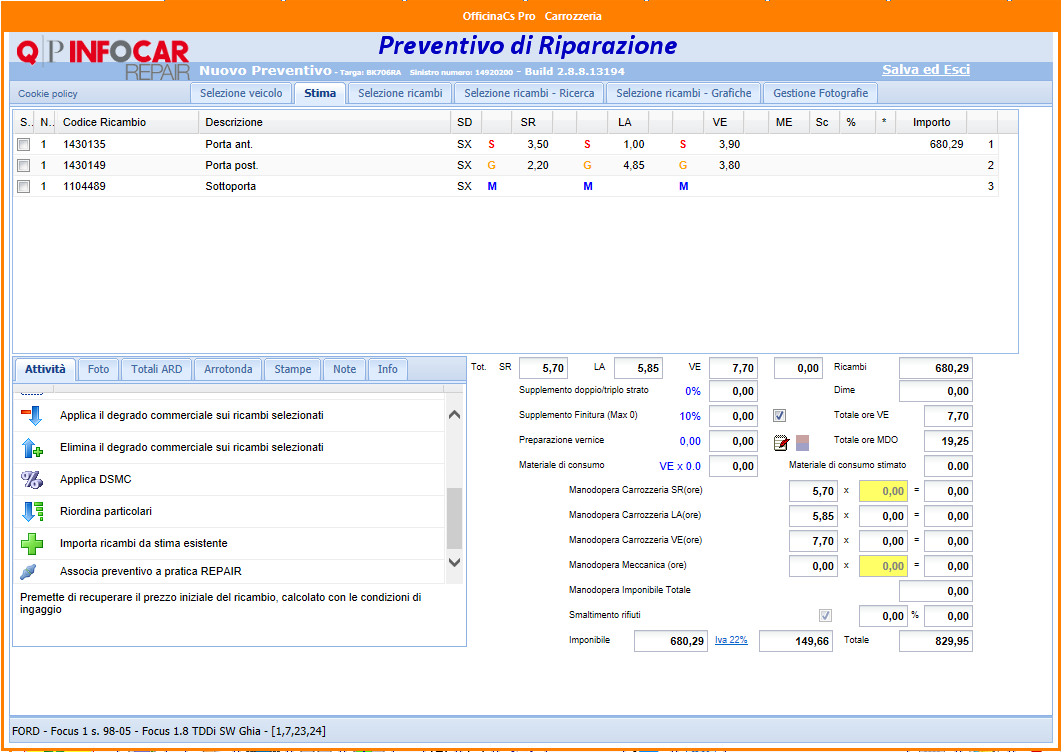Screen dimensions: 1061x752
Task: Click the red S SR marker for Porta ant.
Action: (x=491, y=144)
